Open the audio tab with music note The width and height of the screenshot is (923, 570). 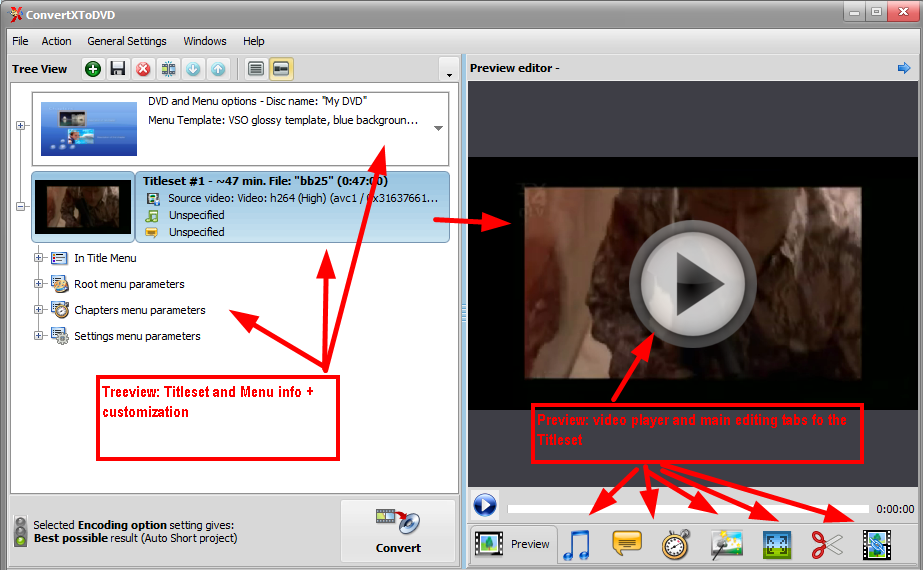[576, 545]
